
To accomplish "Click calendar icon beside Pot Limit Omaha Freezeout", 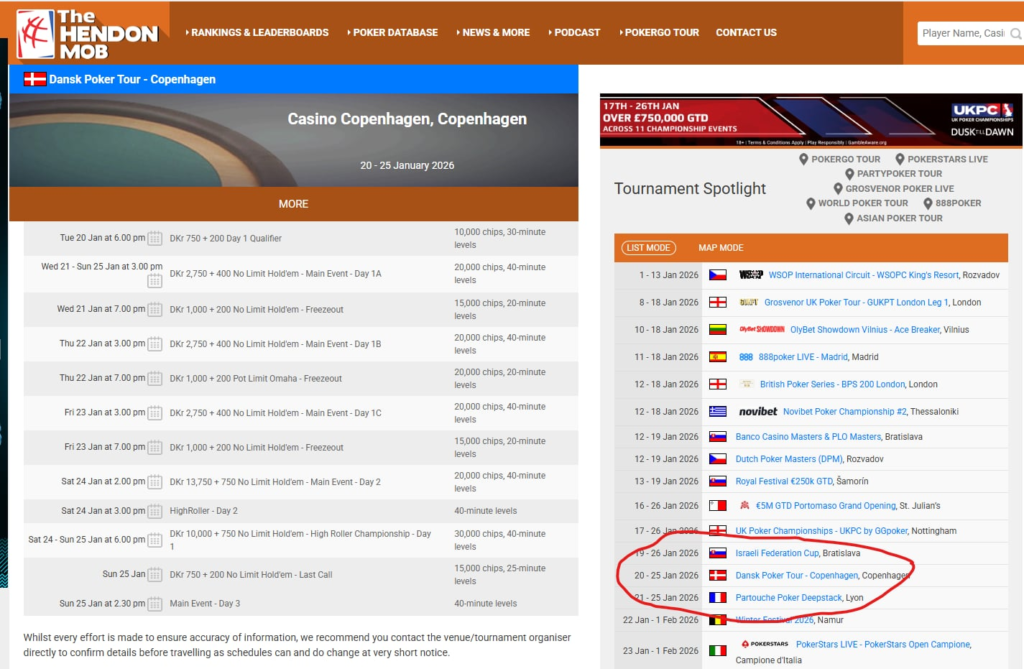I will coord(155,379).
